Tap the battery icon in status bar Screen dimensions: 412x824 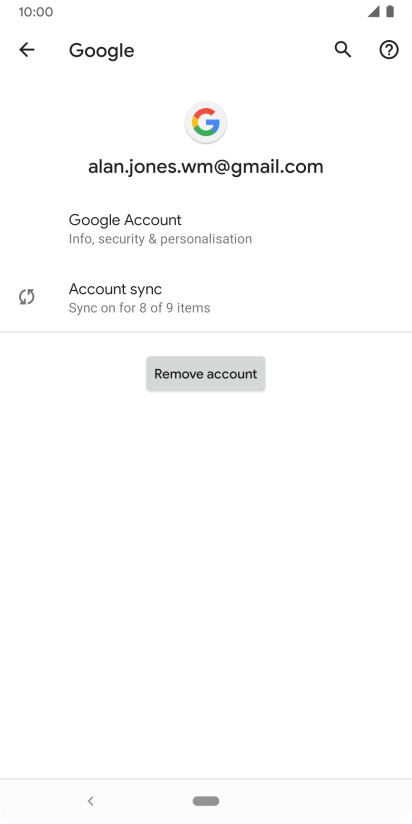tap(390, 12)
